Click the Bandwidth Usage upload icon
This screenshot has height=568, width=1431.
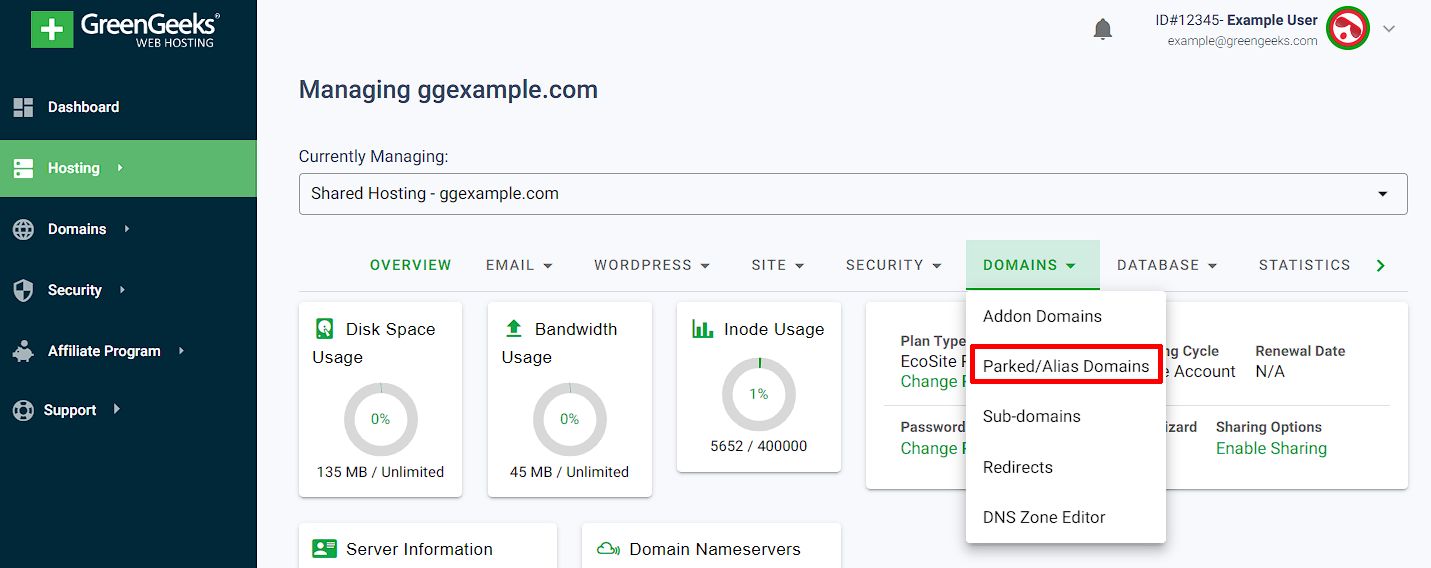point(514,328)
